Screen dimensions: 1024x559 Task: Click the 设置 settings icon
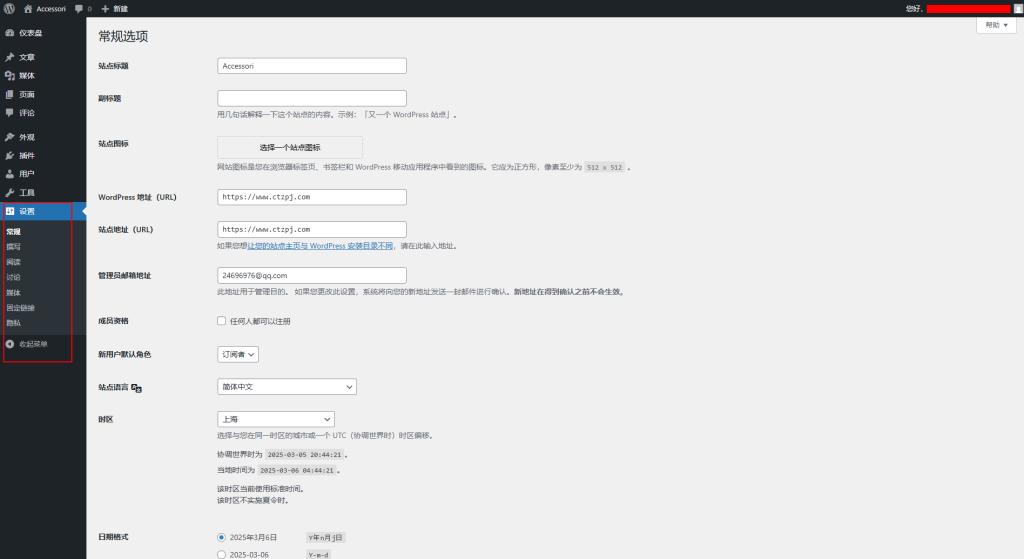[x=10, y=211]
